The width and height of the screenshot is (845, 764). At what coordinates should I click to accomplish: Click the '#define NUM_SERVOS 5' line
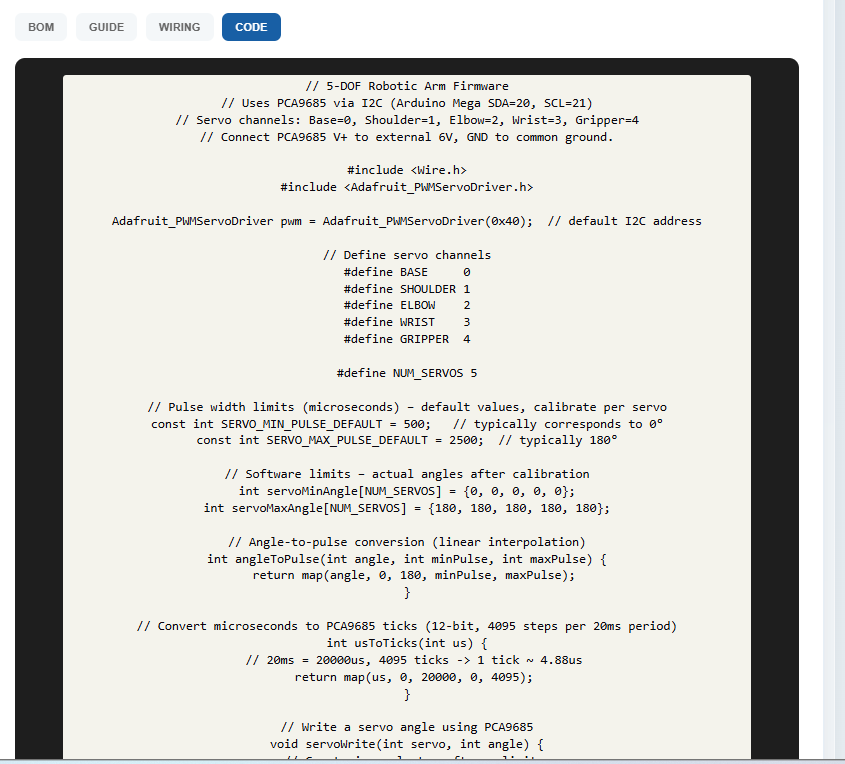[x=407, y=373]
